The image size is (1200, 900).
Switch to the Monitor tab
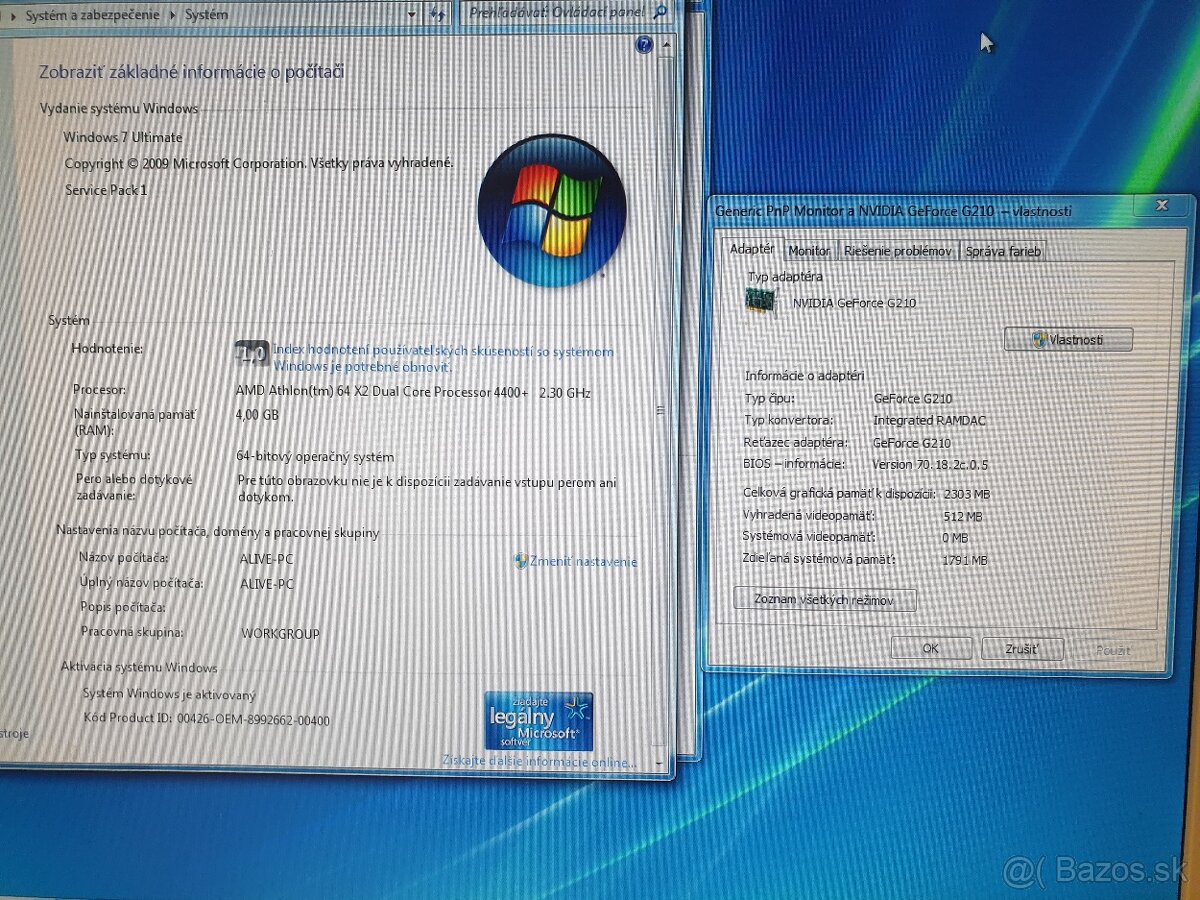pyautogui.click(x=810, y=251)
